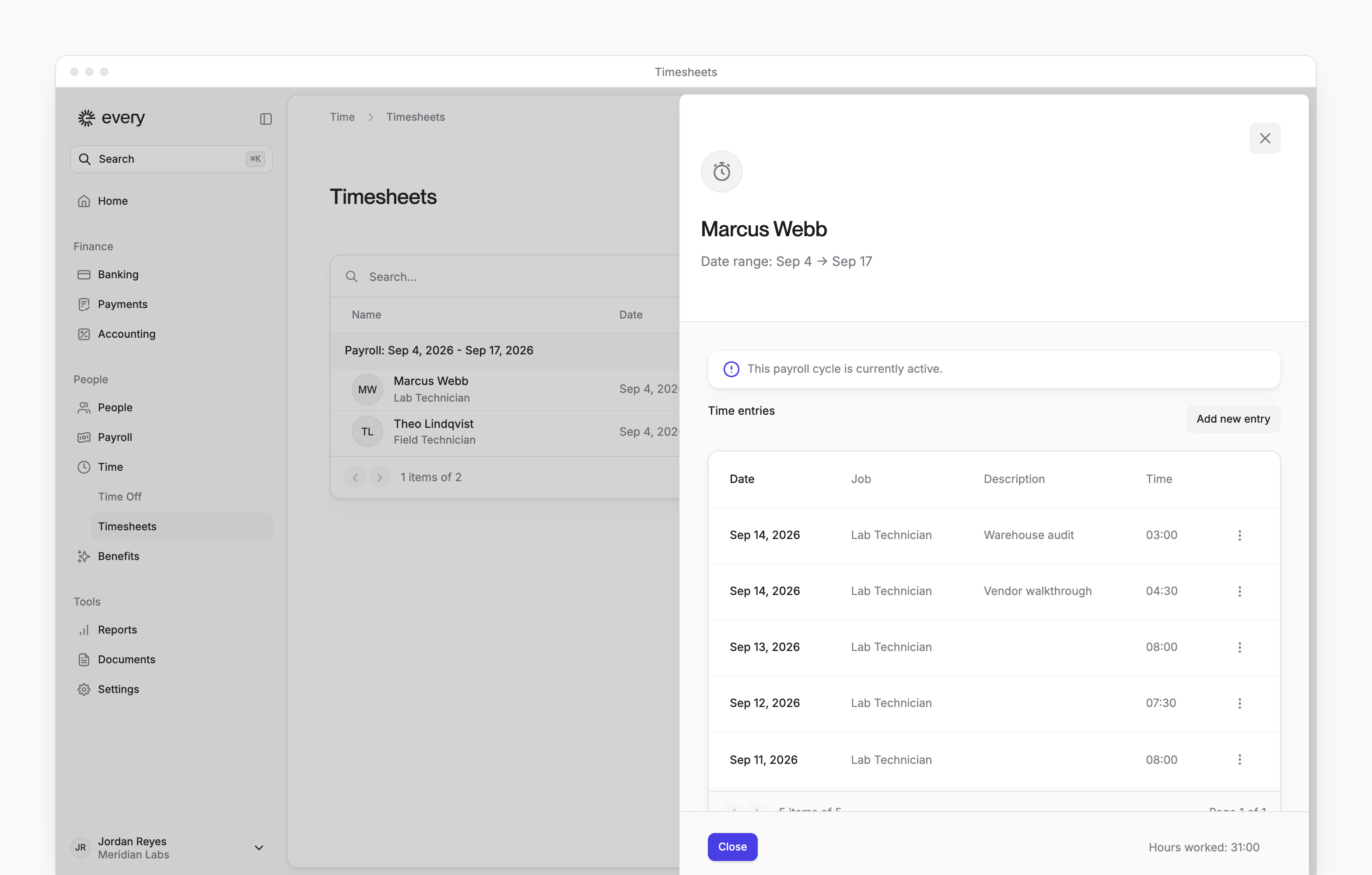Click the every logo
This screenshot has height=875, width=1372.
pyautogui.click(x=111, y=117)
